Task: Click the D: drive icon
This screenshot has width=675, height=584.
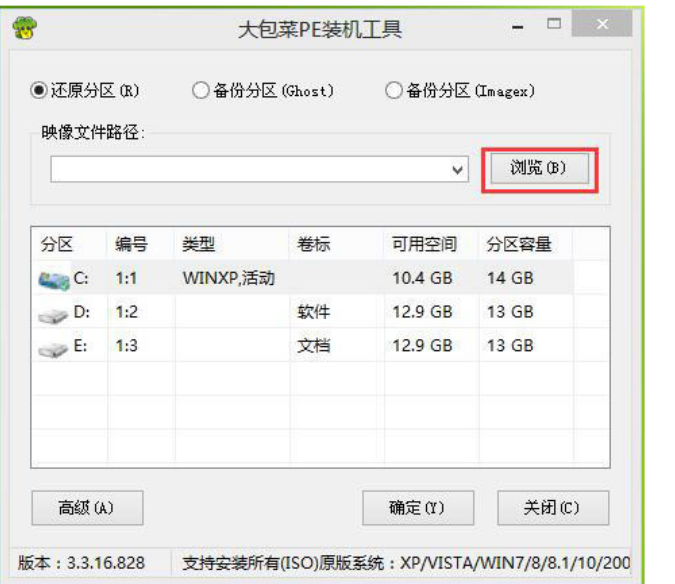Action: (x=53, y=315)
